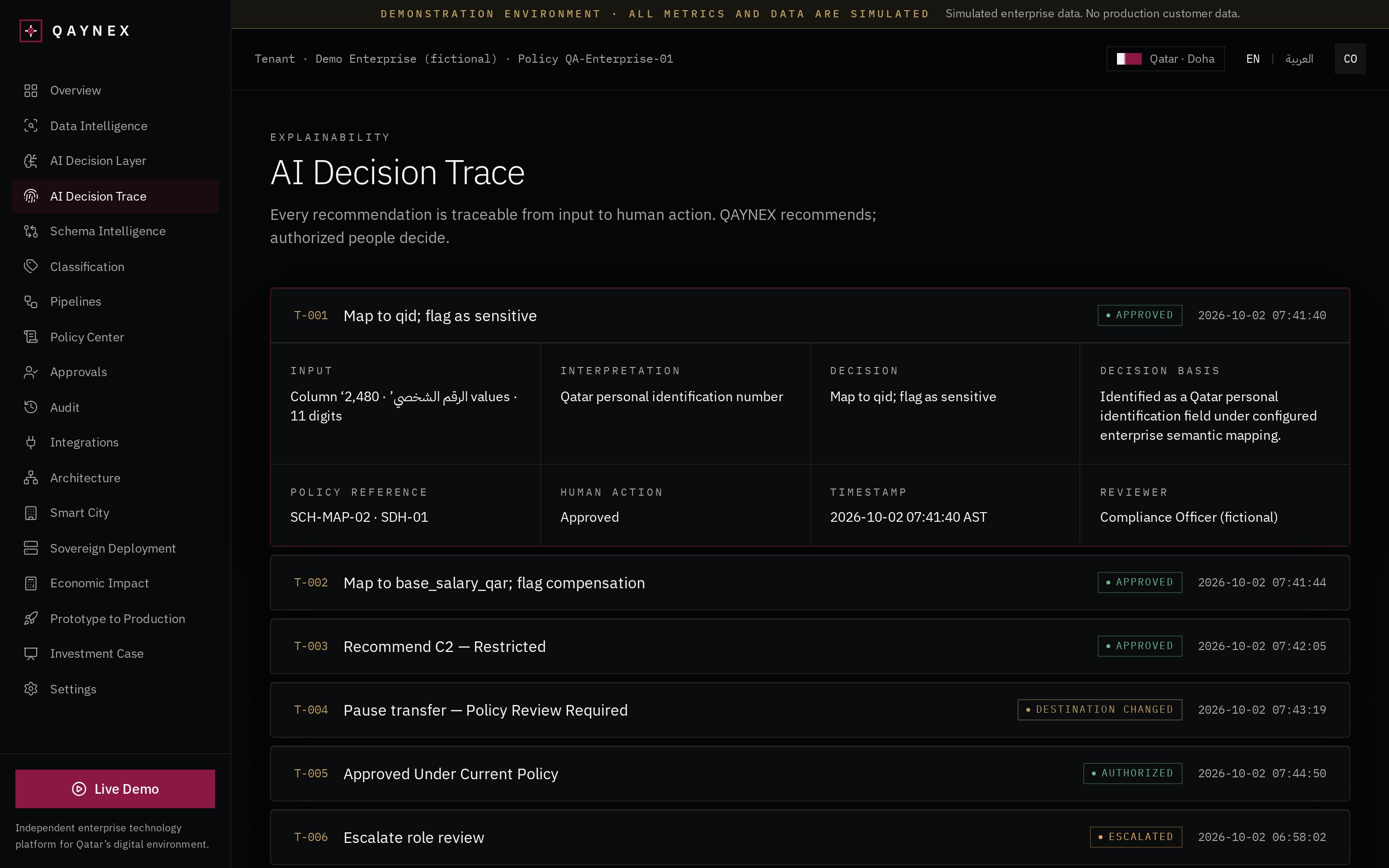Click the QAYNEX logo icon
Viewport: 1389px width, 868px height.
tap(31, 30)
